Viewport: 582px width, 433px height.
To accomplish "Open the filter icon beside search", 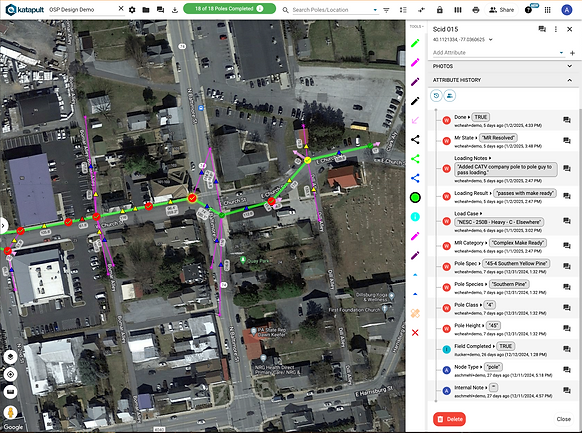I will [386, 10].
